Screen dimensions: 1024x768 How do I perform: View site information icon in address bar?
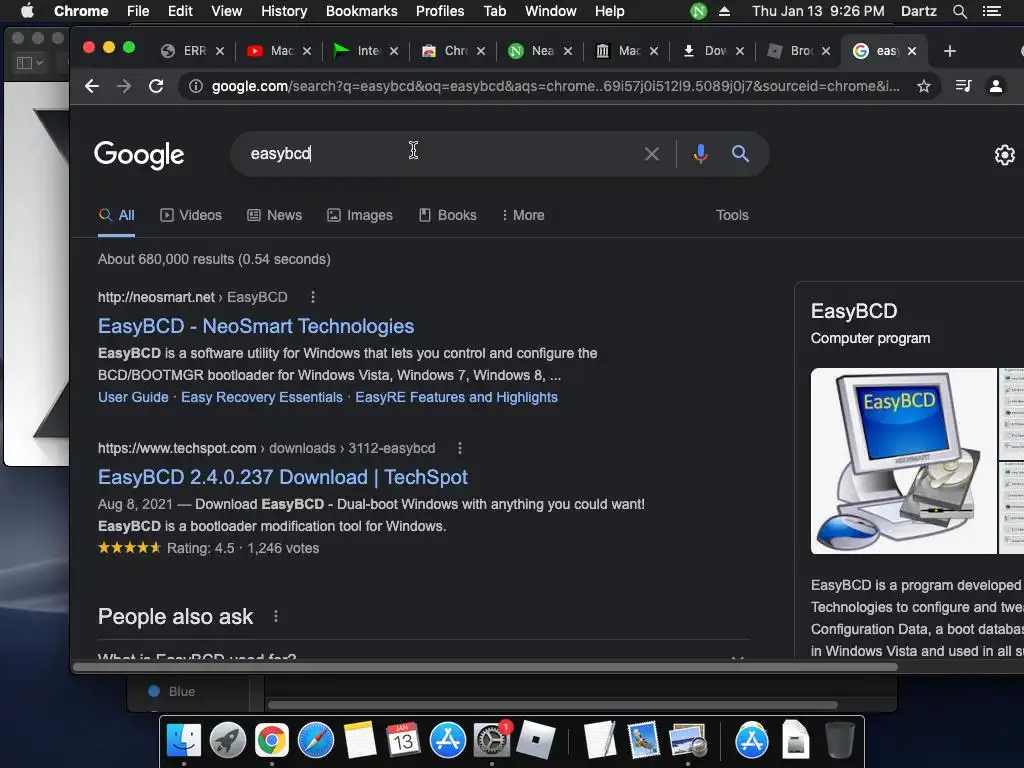pyautogui.click(x=196, y=86)
